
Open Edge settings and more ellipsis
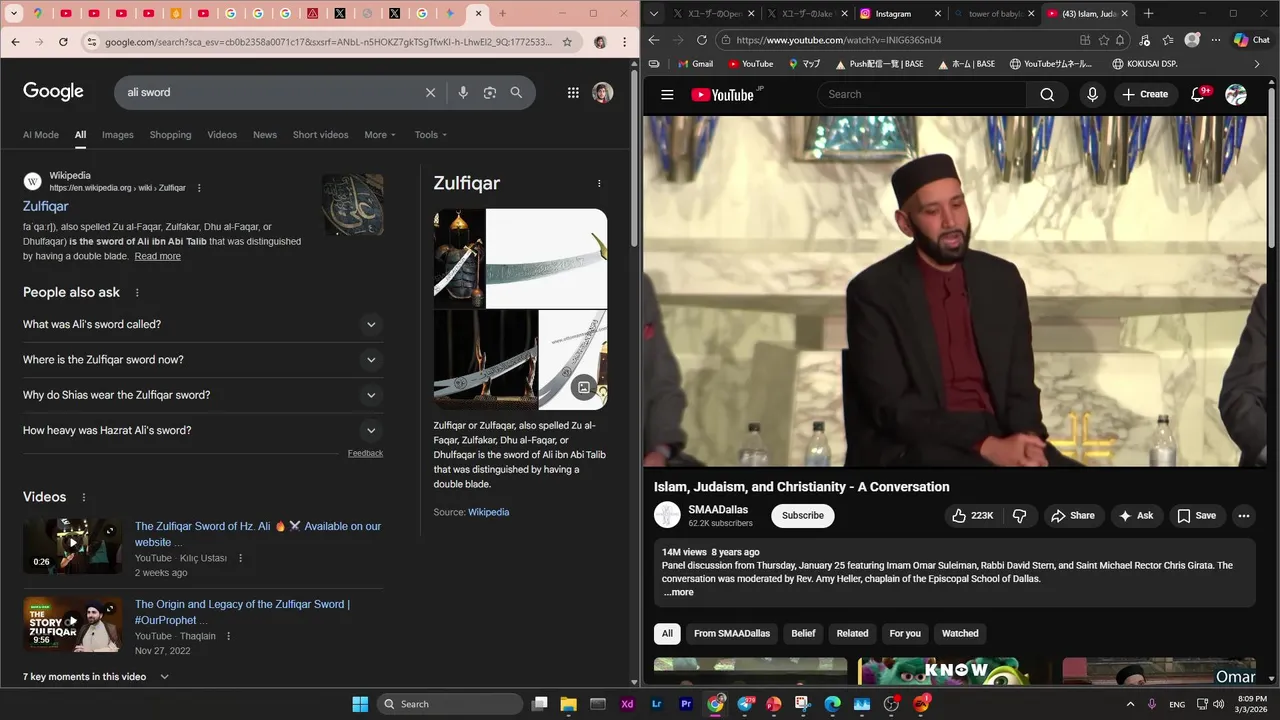[1214, 40]
